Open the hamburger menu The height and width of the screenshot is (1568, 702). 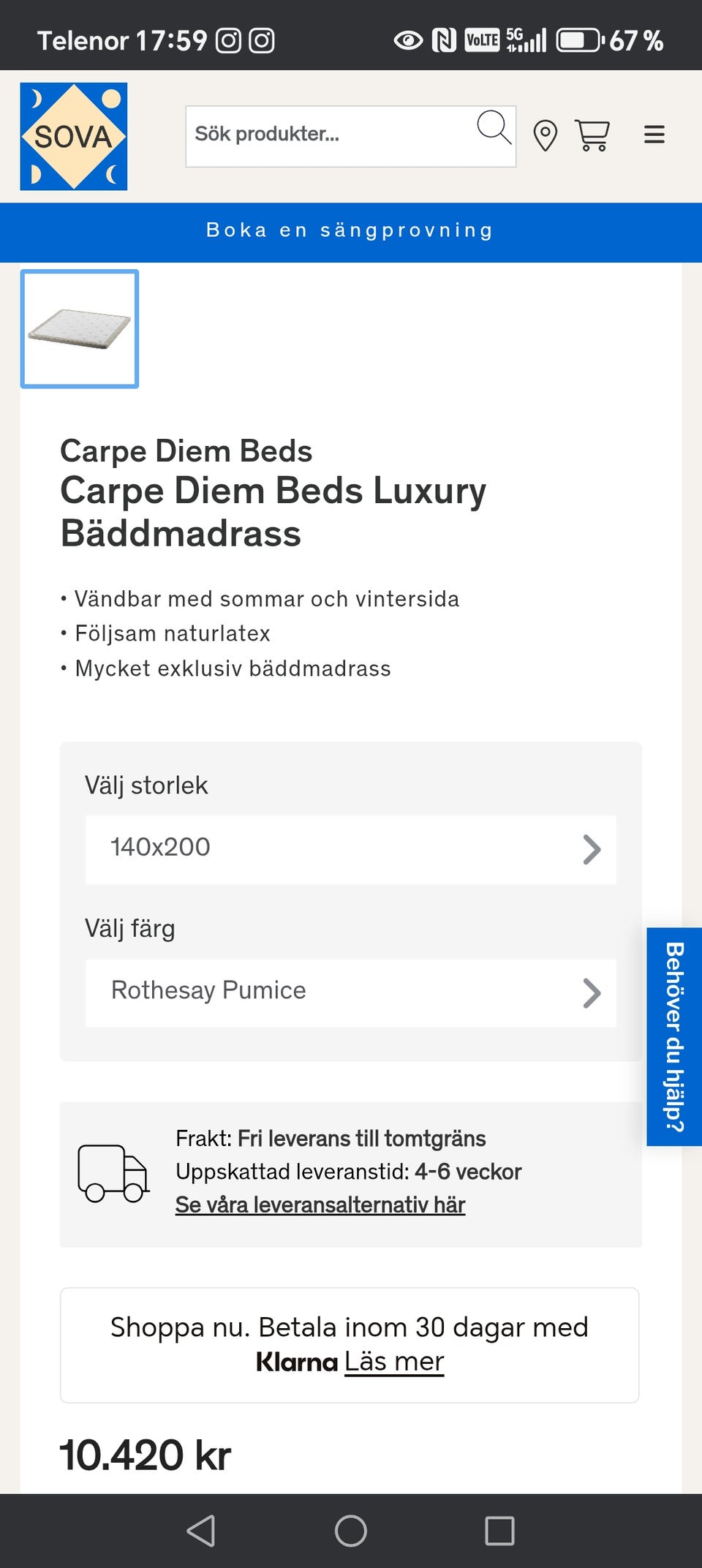pyautogui.click(x=654, y=135)
